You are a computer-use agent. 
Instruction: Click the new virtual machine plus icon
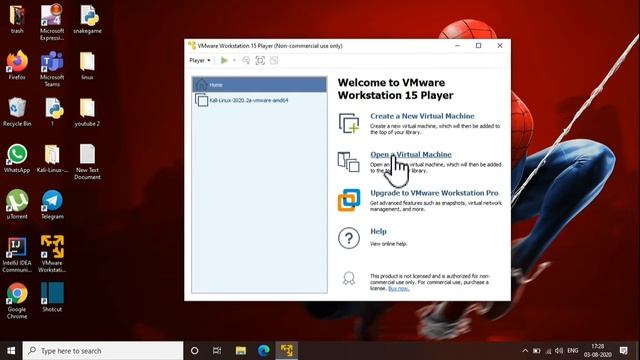click(x=349, y=123)
